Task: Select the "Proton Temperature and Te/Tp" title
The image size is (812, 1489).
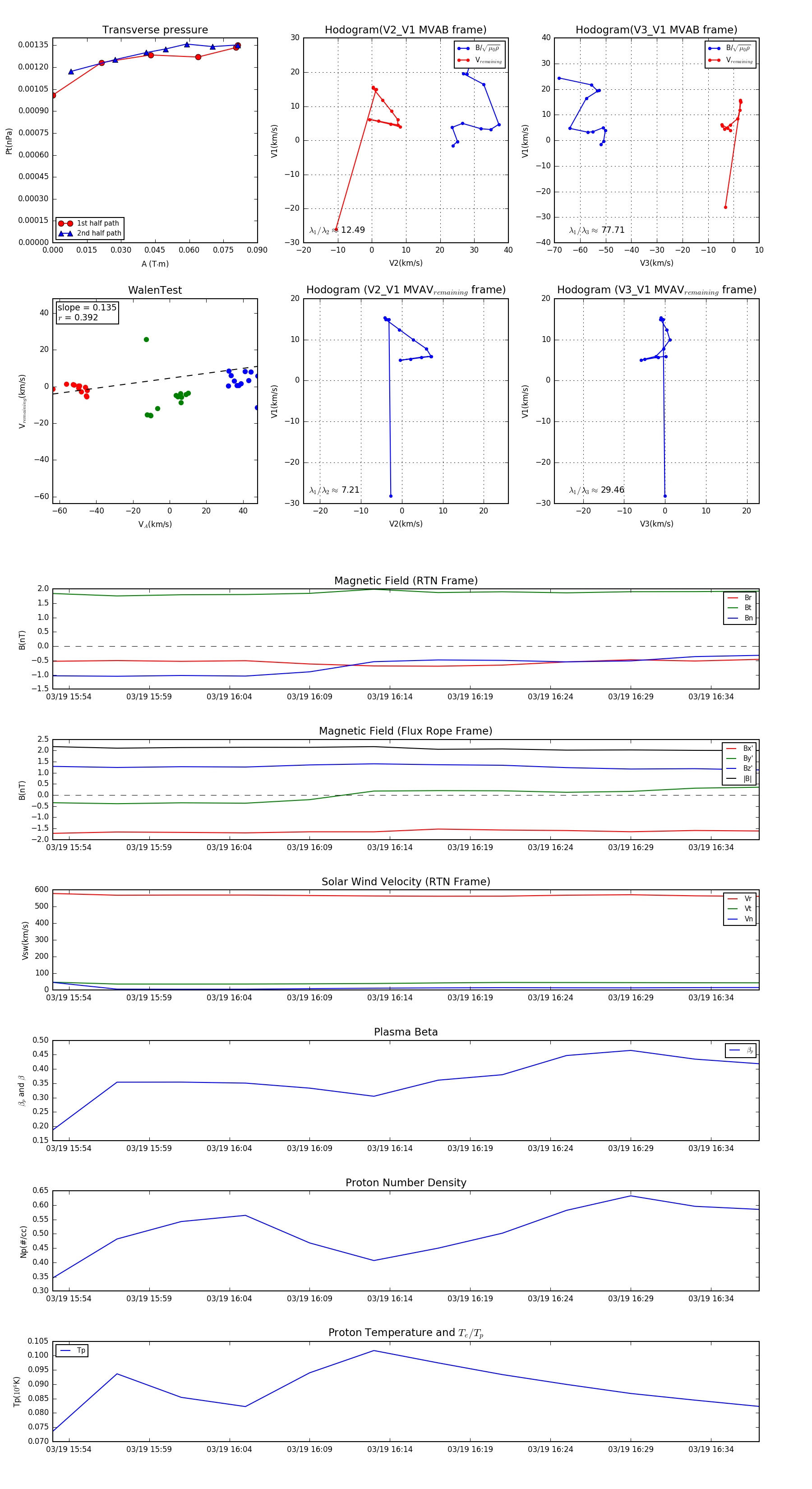Action: (406, 1332)
